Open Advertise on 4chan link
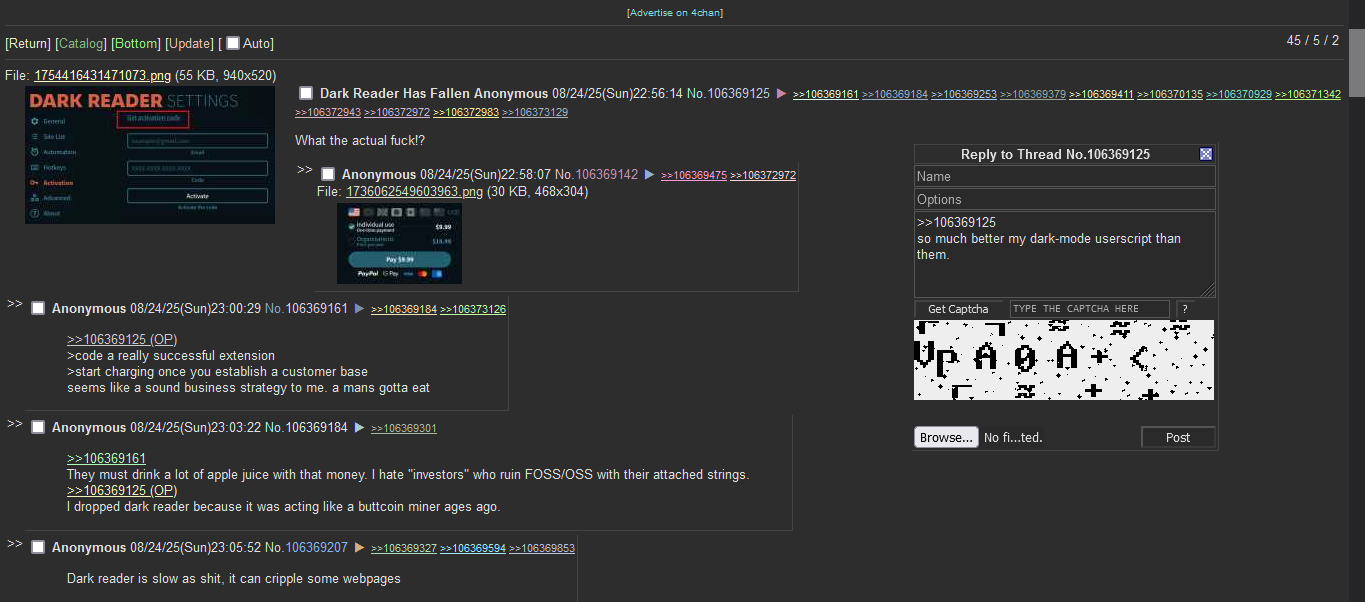The width and height of the screenshot is (1365, 602). 675,13
